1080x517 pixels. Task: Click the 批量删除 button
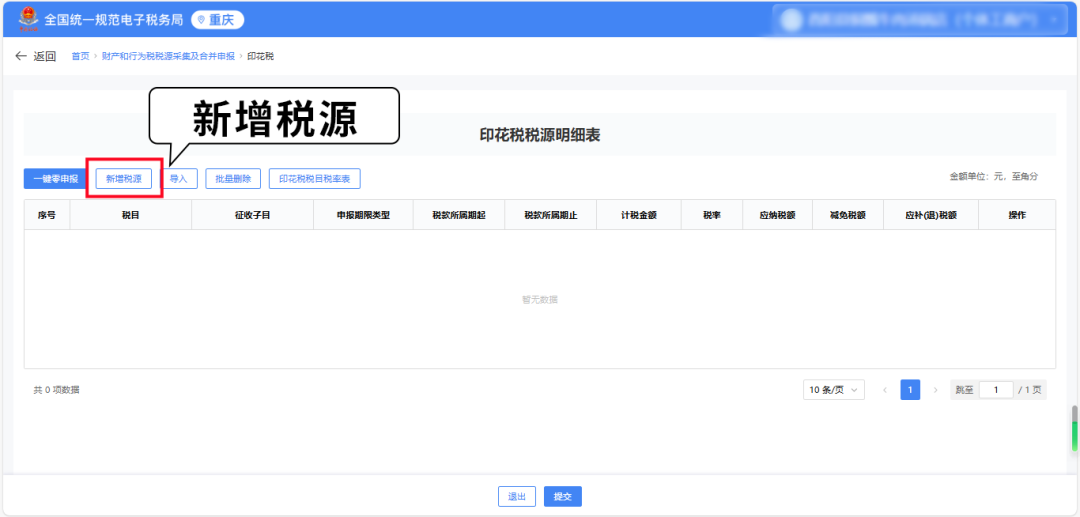coord(233,179)
